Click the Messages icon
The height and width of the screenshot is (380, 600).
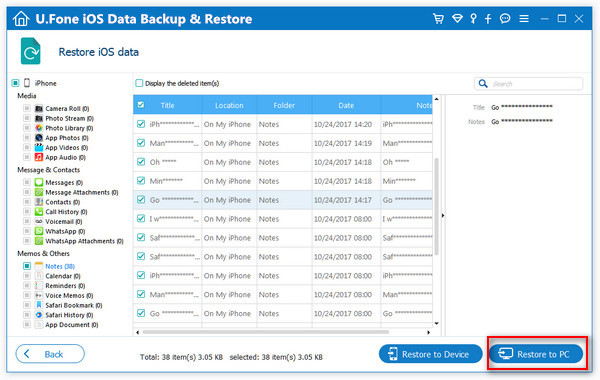39,182
